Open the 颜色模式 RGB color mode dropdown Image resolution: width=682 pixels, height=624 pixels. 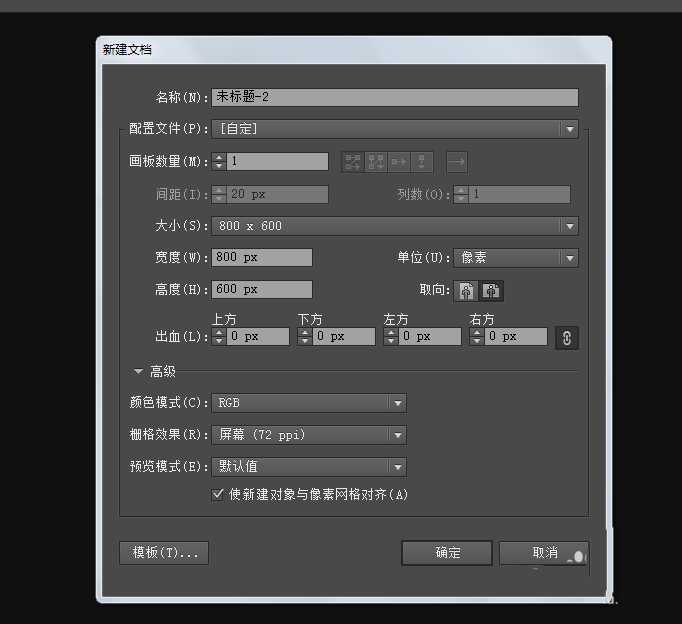point(397,403)
